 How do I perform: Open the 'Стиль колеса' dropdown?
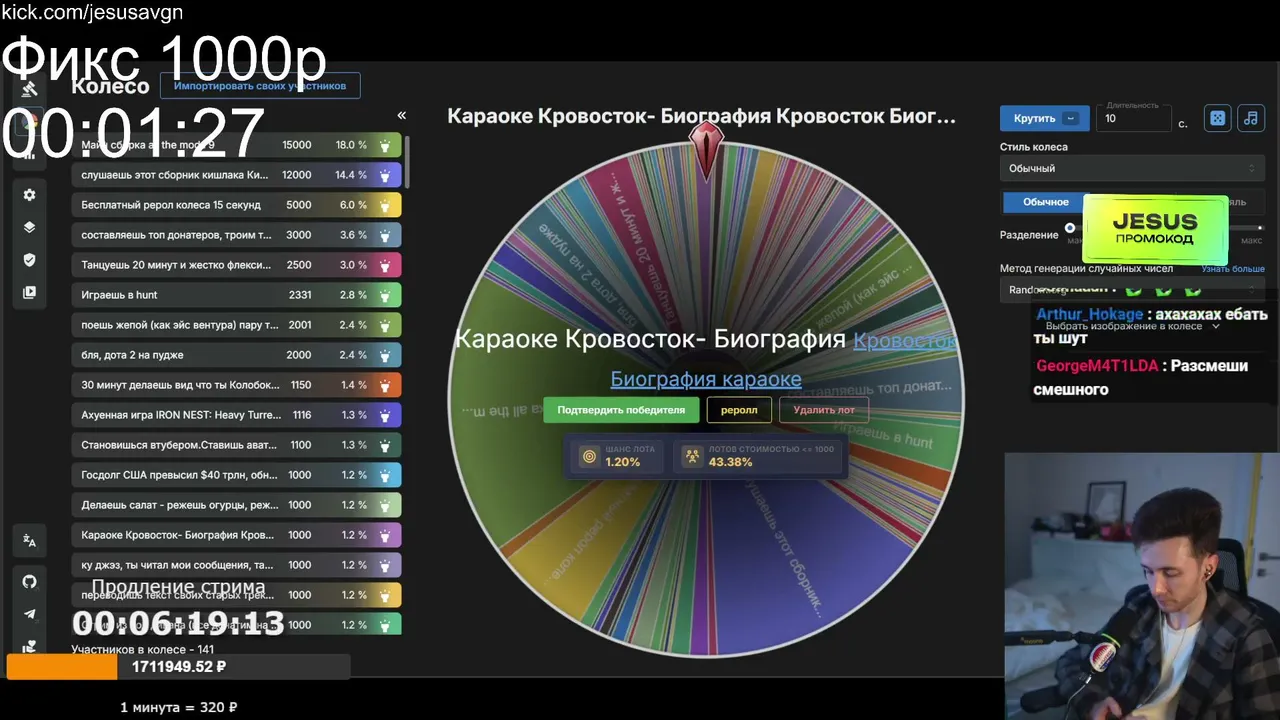click(1132, 168)
